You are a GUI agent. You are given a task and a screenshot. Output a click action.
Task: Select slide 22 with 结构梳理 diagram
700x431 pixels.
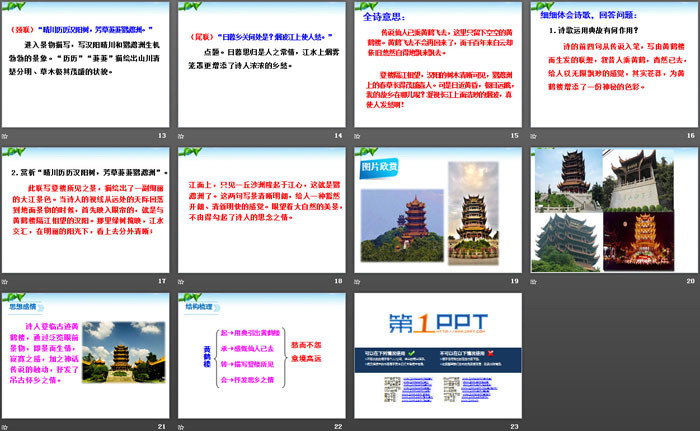[x=262, y=357]
